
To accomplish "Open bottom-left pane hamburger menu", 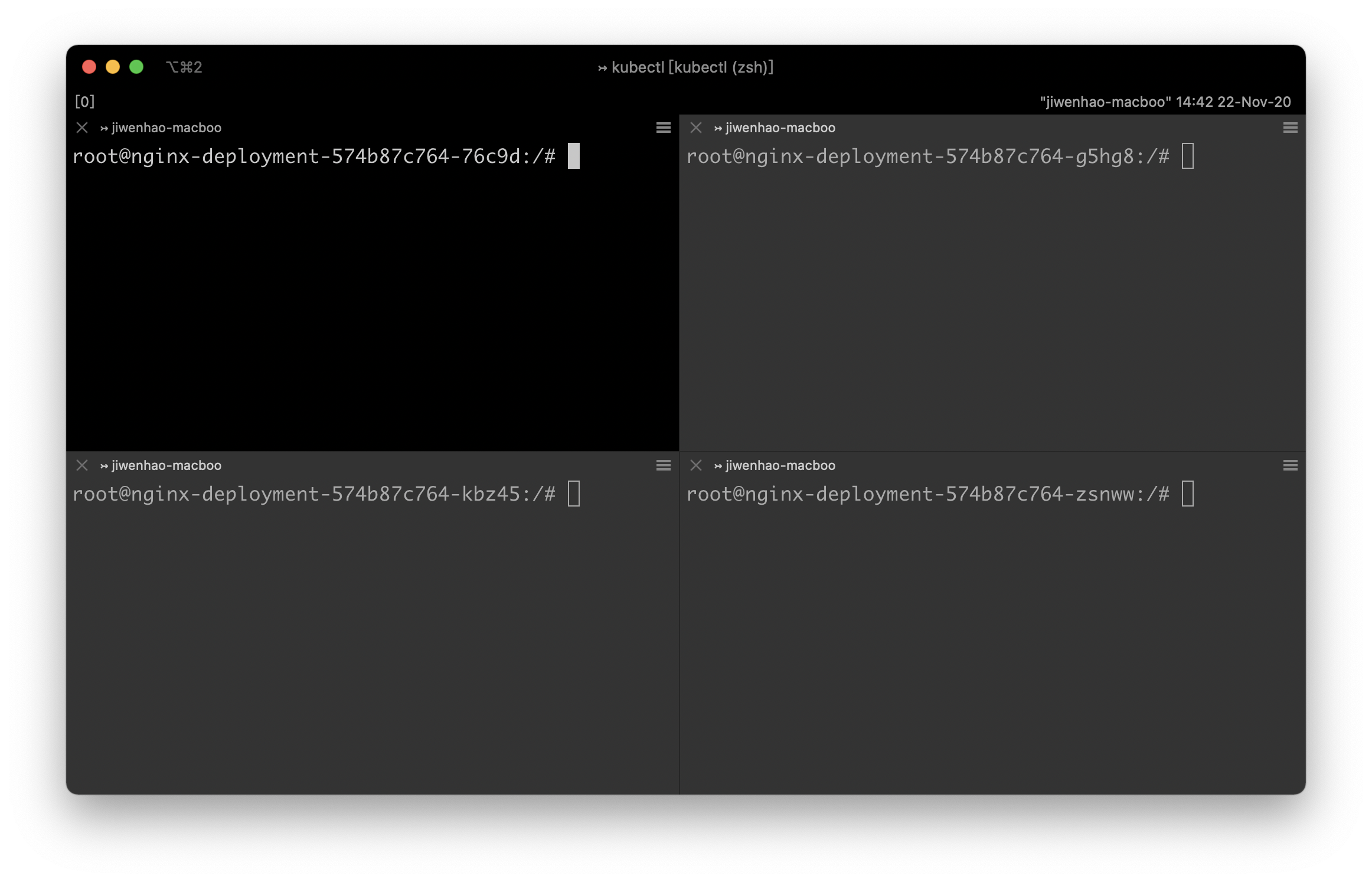I will [x=663, y=465].
